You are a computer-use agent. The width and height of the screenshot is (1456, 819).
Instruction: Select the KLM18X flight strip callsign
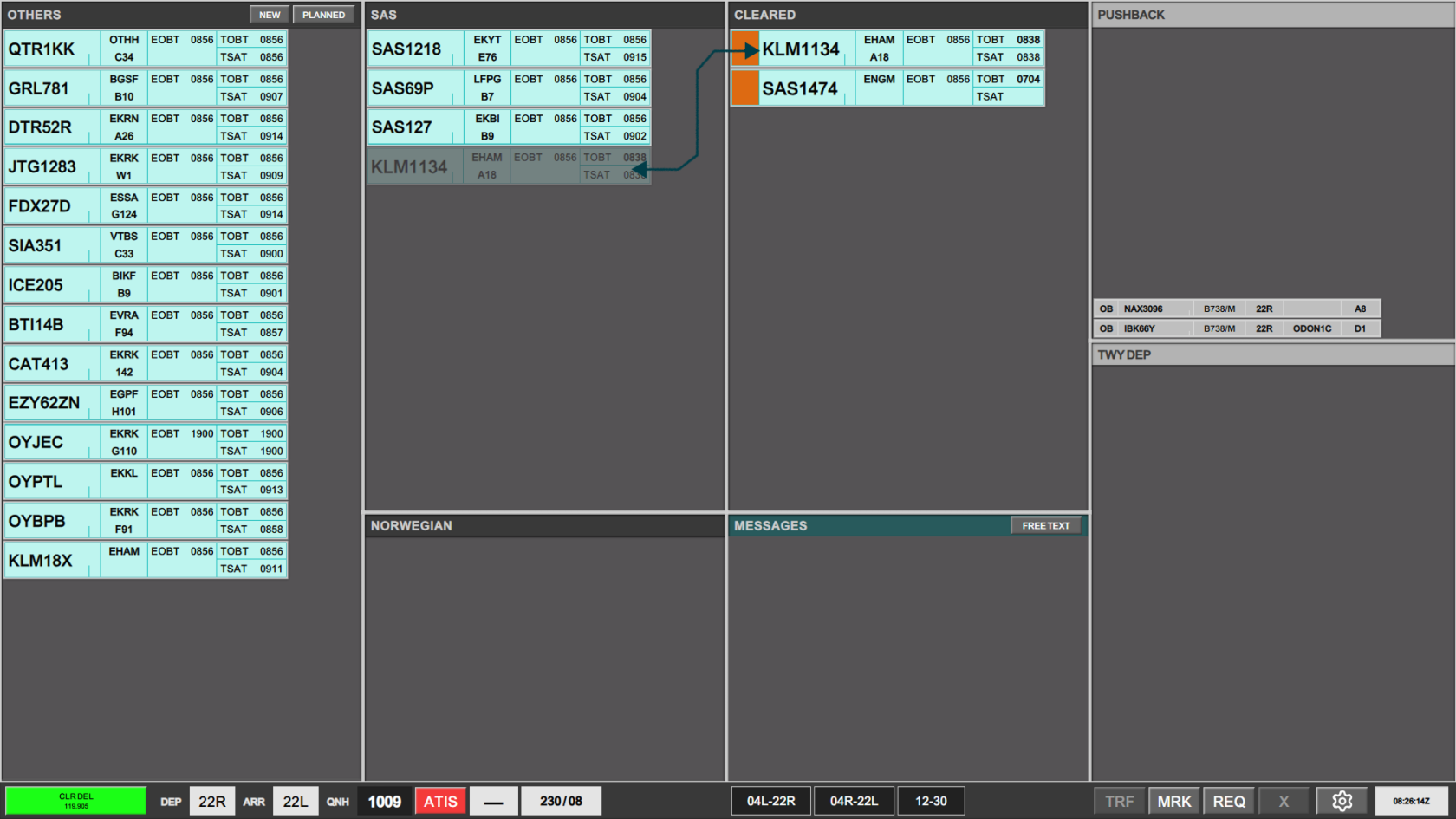point(41,560)
